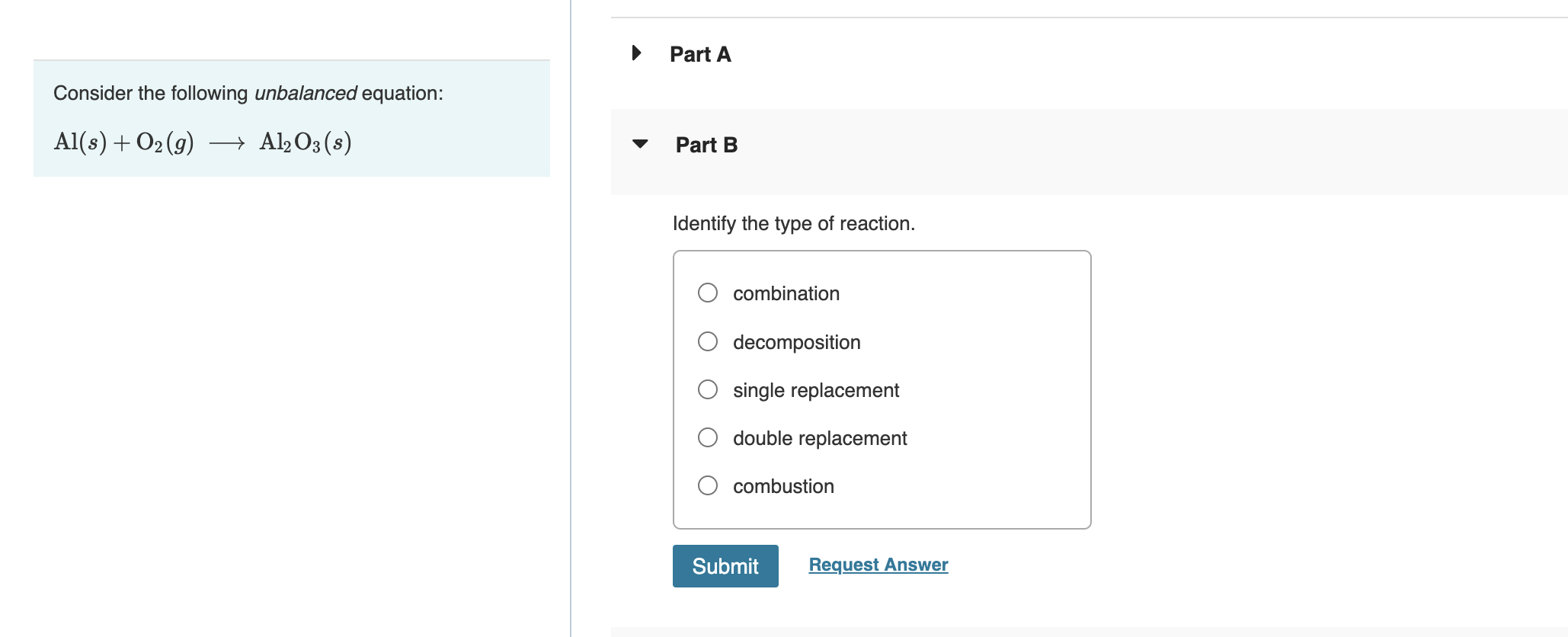Screen dimensions: 1568x637
Task: Click the 'combustion' answer label
Action: click(x=783, y=487)
